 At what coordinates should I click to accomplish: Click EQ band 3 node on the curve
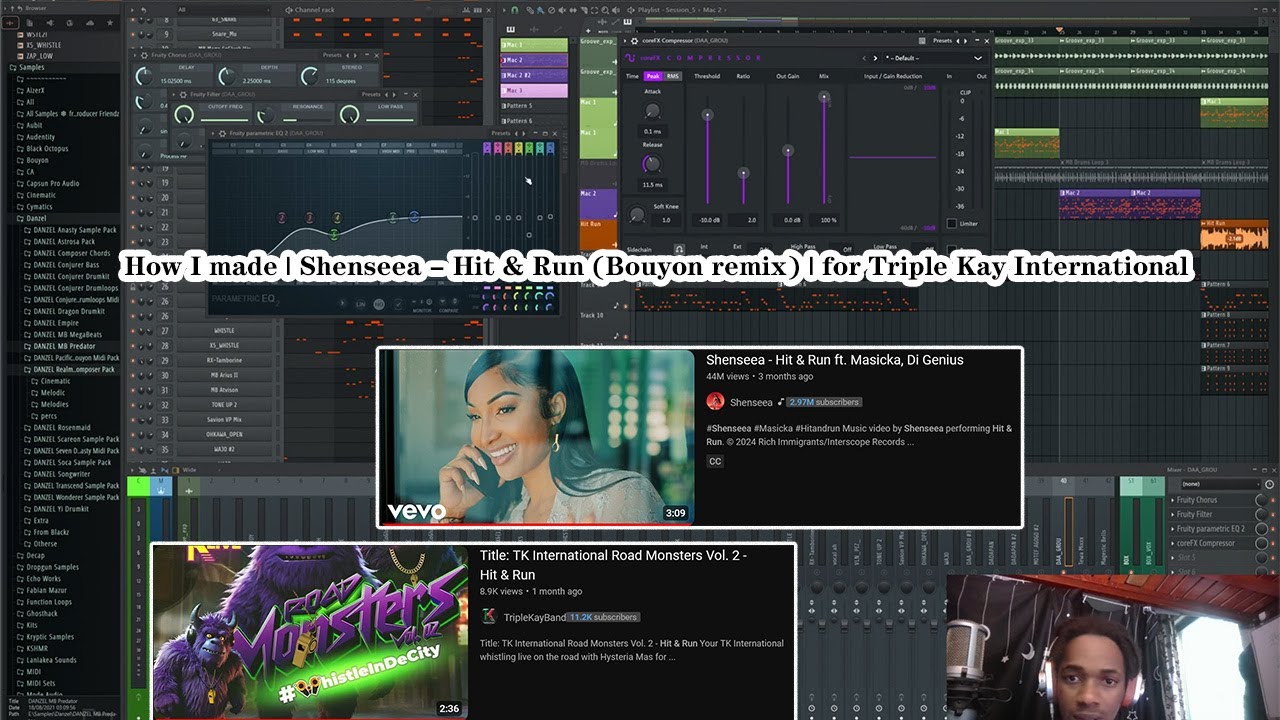[309, 218]
